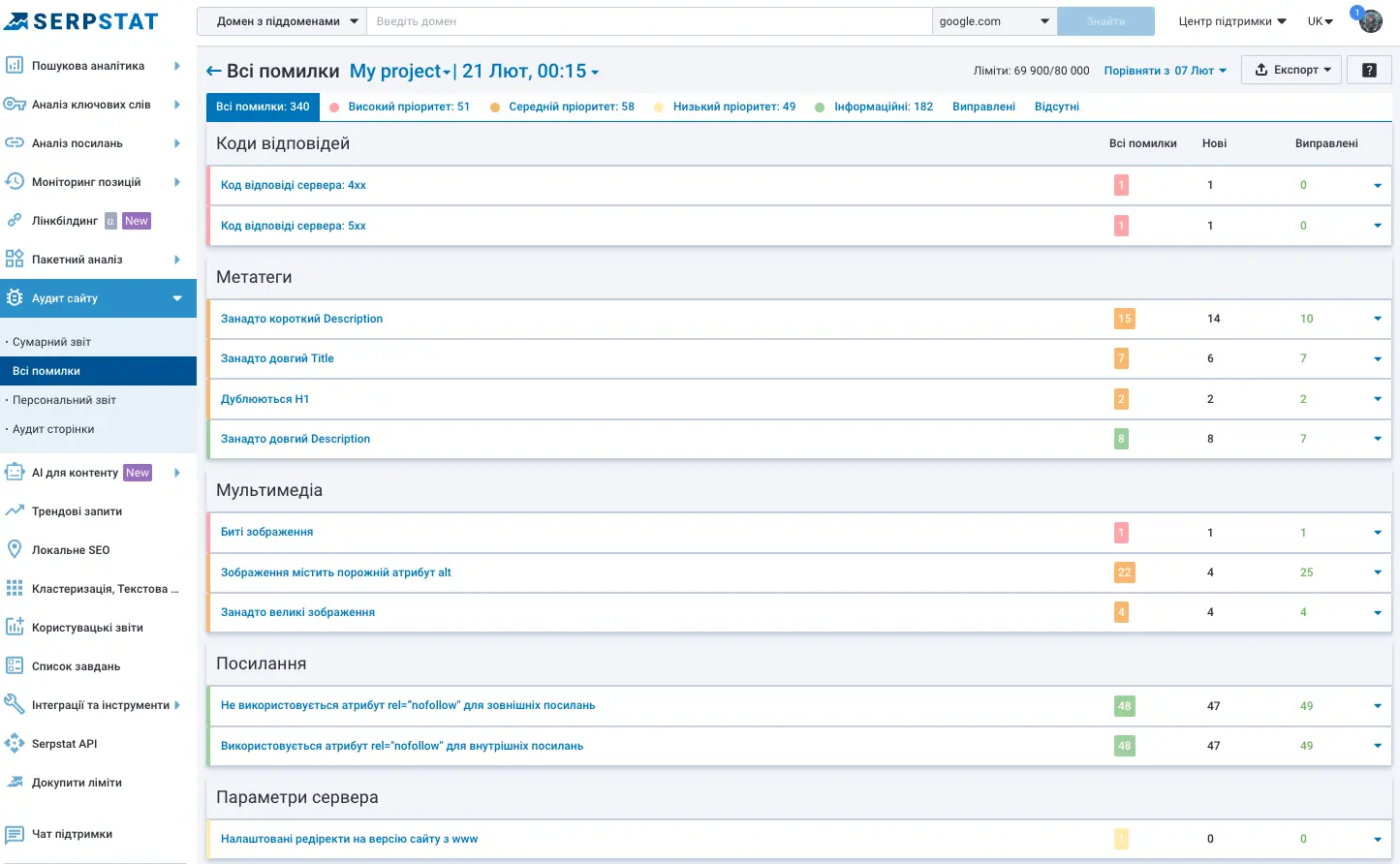Viewport: 1400px width, 864px height.
Task: Open Моніторинг позицій from sidebar icon
Action: click(15, 182)
